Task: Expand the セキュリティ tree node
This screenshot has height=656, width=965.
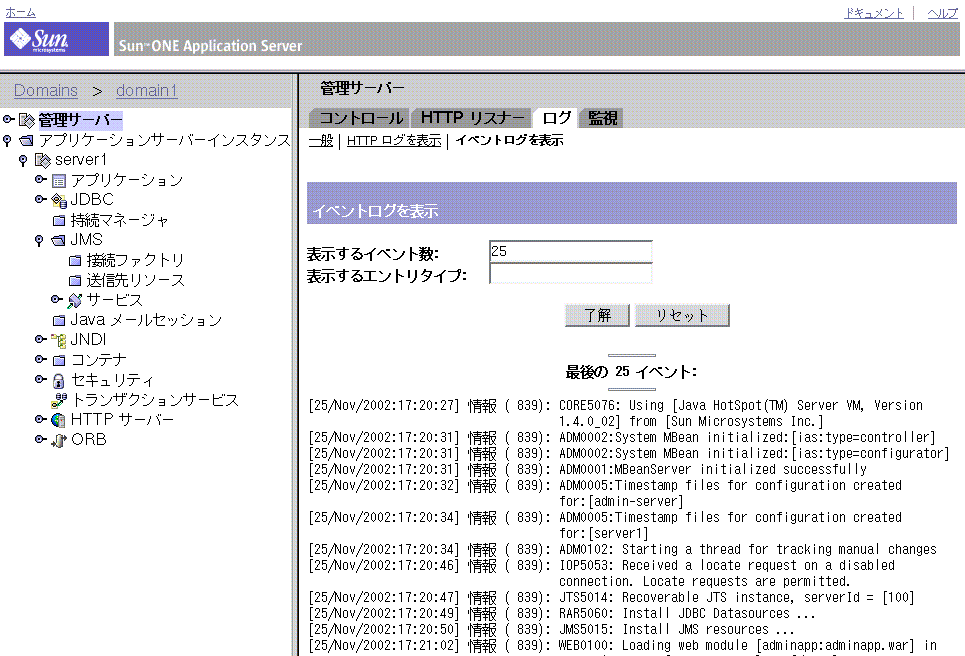Action: [41, 379]
